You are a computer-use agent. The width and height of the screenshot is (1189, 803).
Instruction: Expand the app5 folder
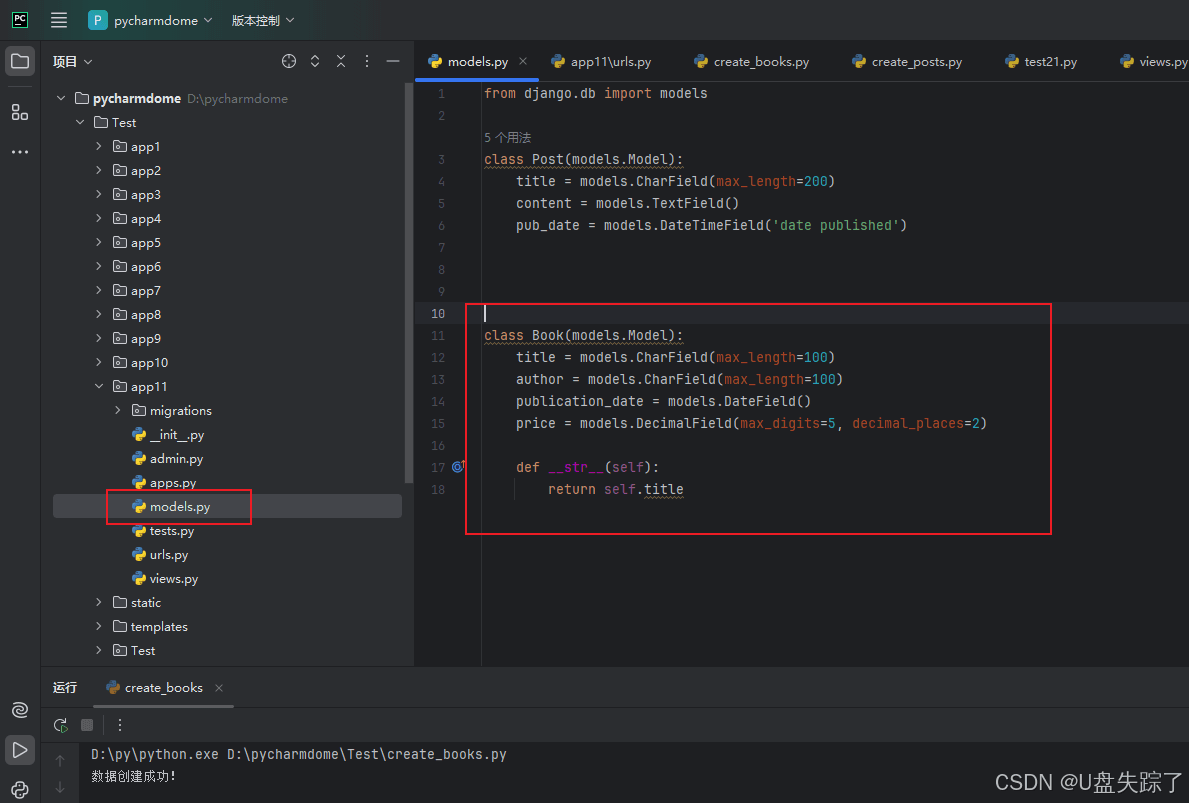pyautogui.click(x=99, y=243)
